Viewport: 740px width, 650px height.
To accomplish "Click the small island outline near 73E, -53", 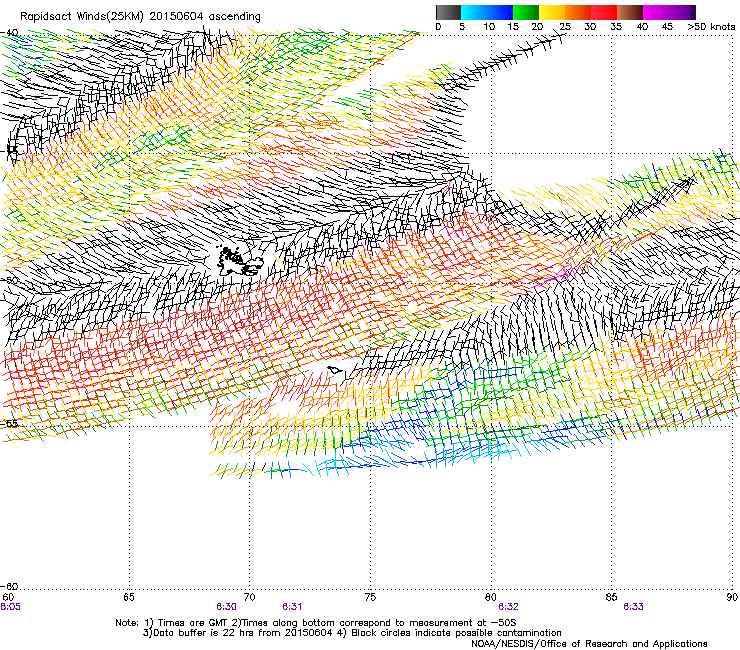I will (x=335, y=370).
